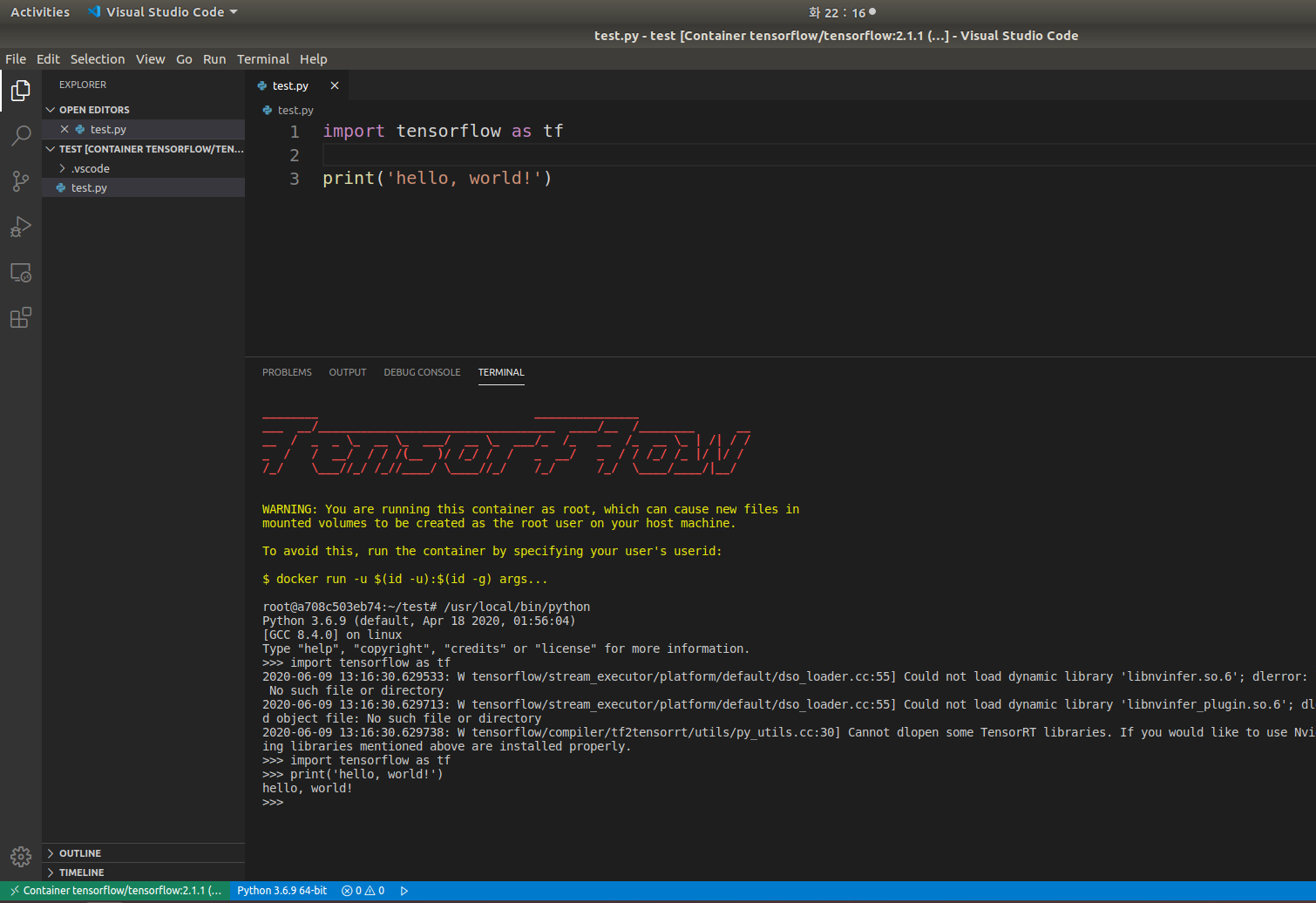The height and width of the screenshot is (903, 1316).
Task: Click the remote container status bar indicator
Action: pos(115,891)
